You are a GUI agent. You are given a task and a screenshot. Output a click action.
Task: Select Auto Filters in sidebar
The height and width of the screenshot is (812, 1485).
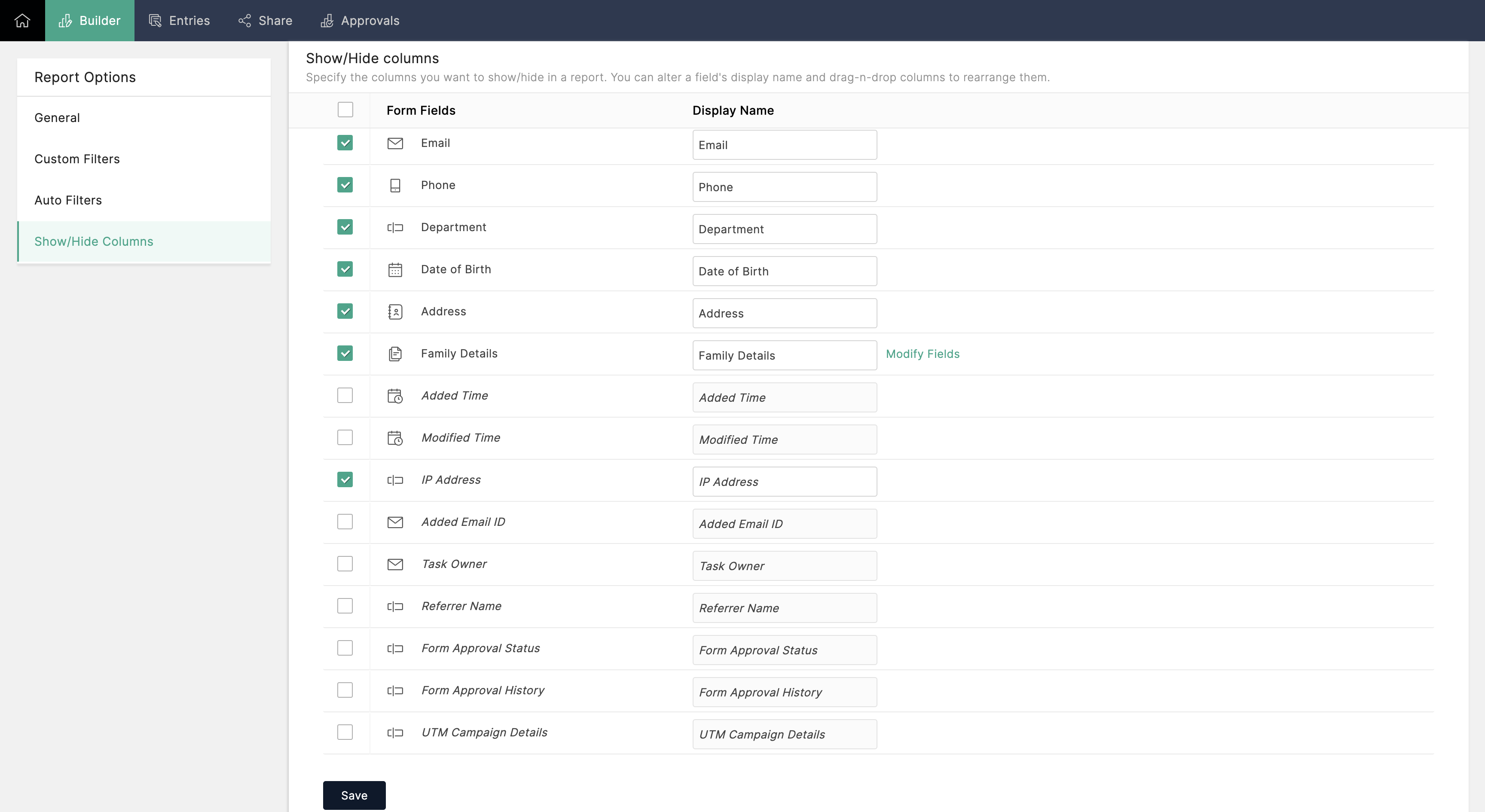[68, 200]
